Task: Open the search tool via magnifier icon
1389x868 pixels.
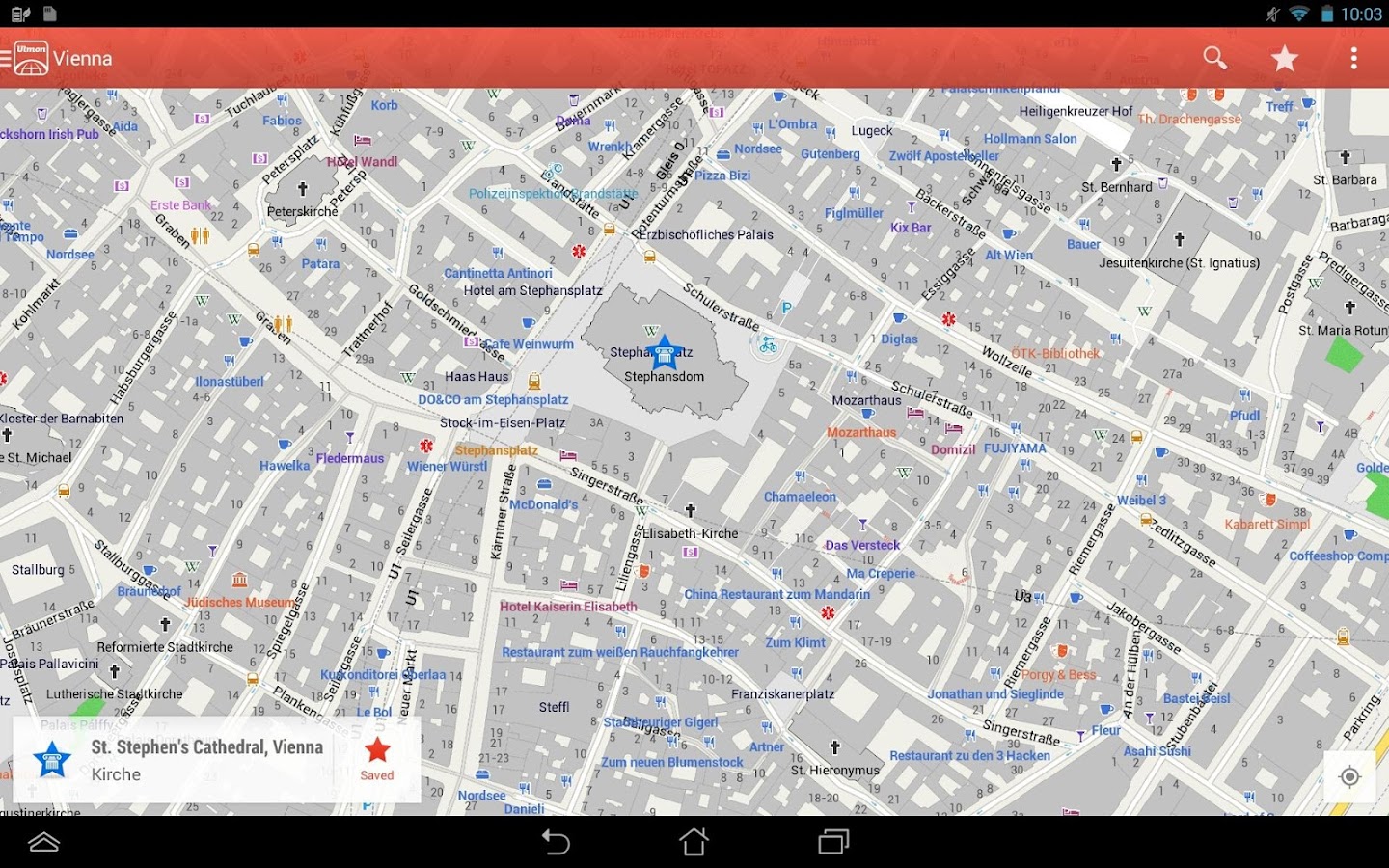Action: (1213, 58)
